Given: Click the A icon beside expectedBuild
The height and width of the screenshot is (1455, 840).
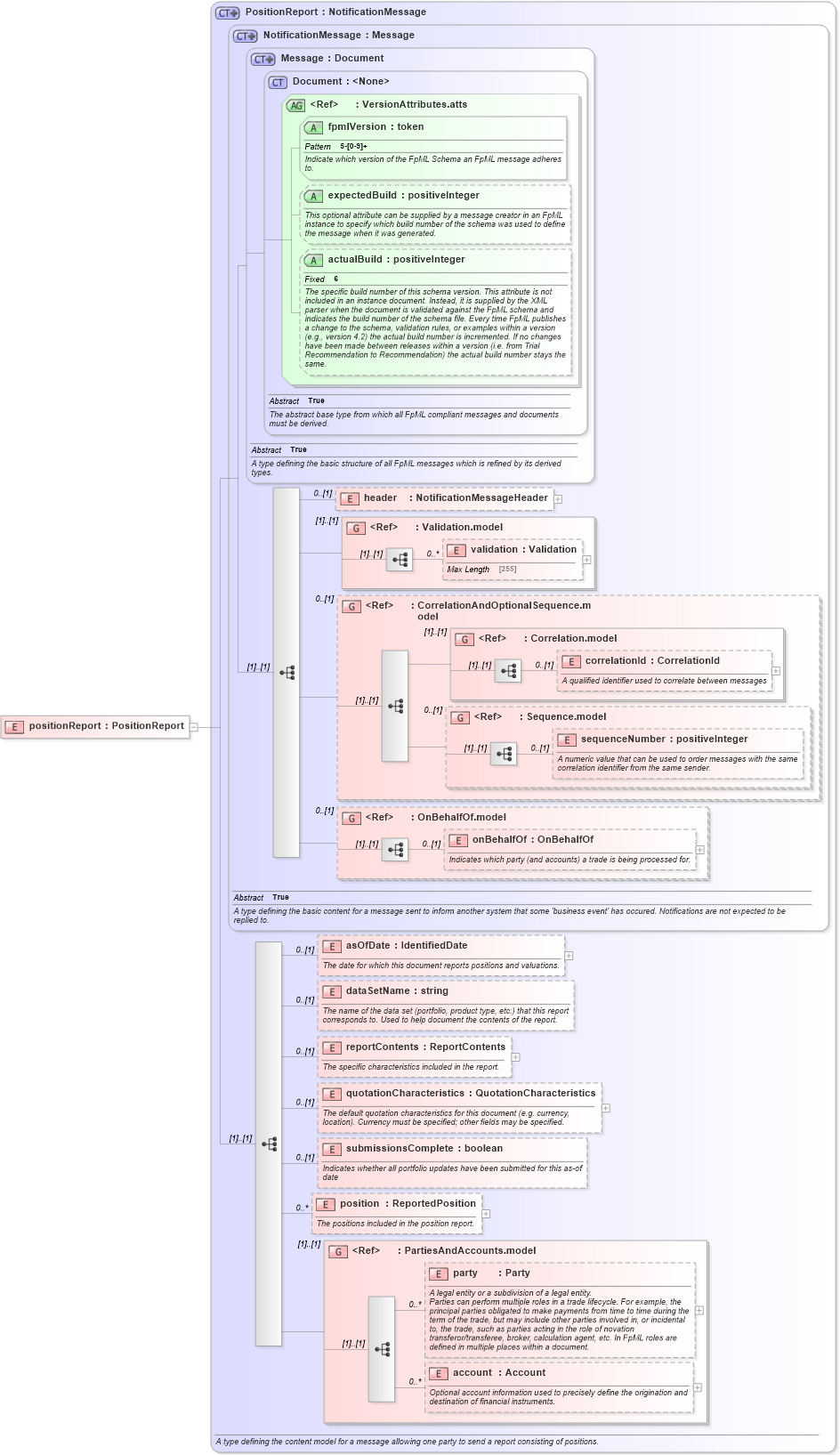Looking at the screenshot, I should pos(313,196).
